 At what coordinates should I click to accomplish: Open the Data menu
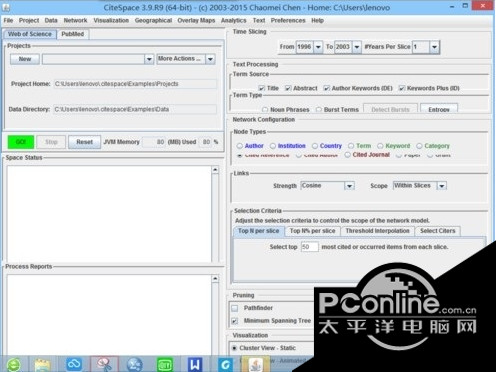coord(51,20)
